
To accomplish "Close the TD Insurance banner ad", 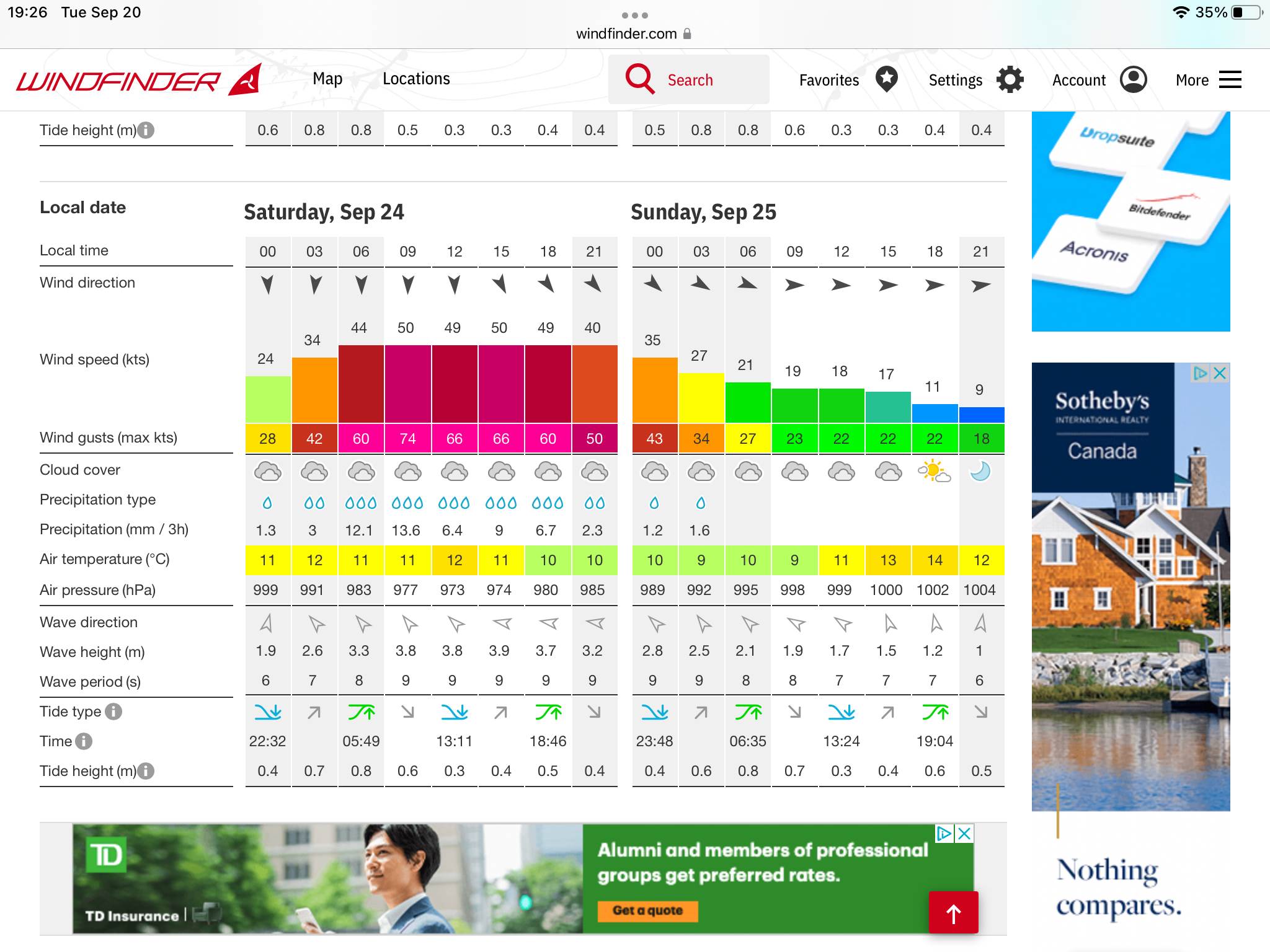I will 964,834.
